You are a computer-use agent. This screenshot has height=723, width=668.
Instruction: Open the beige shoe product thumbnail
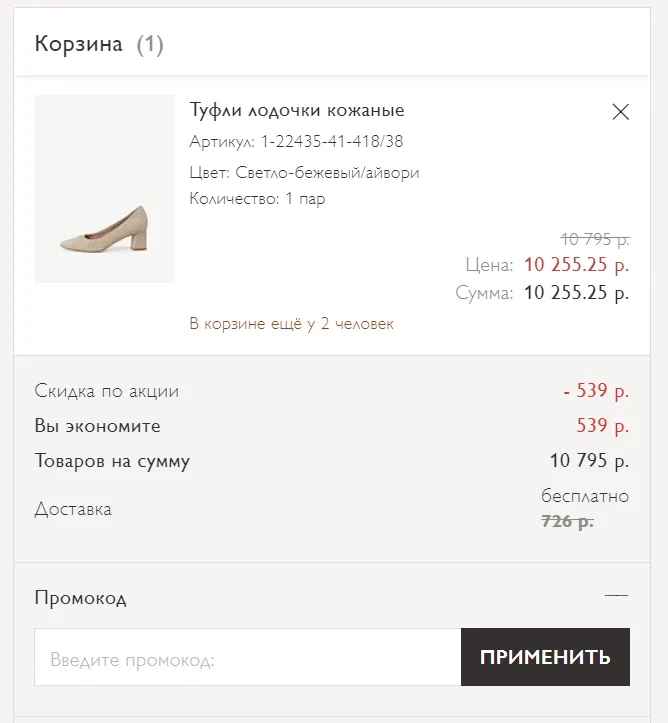[x=104, y=189]
